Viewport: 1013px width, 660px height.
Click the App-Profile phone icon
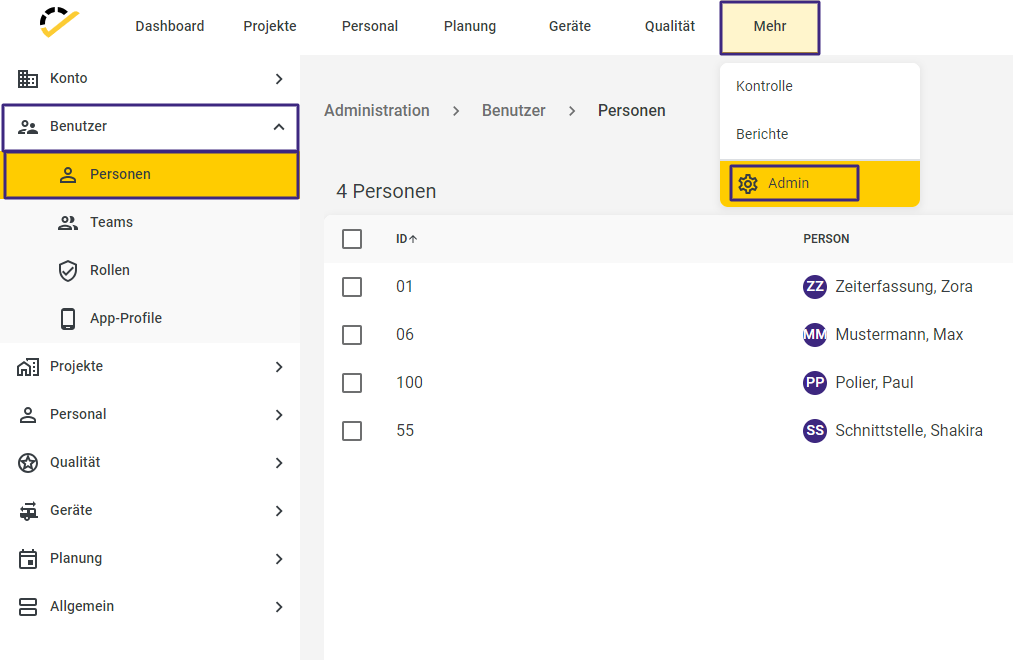(x=68, y=318)
